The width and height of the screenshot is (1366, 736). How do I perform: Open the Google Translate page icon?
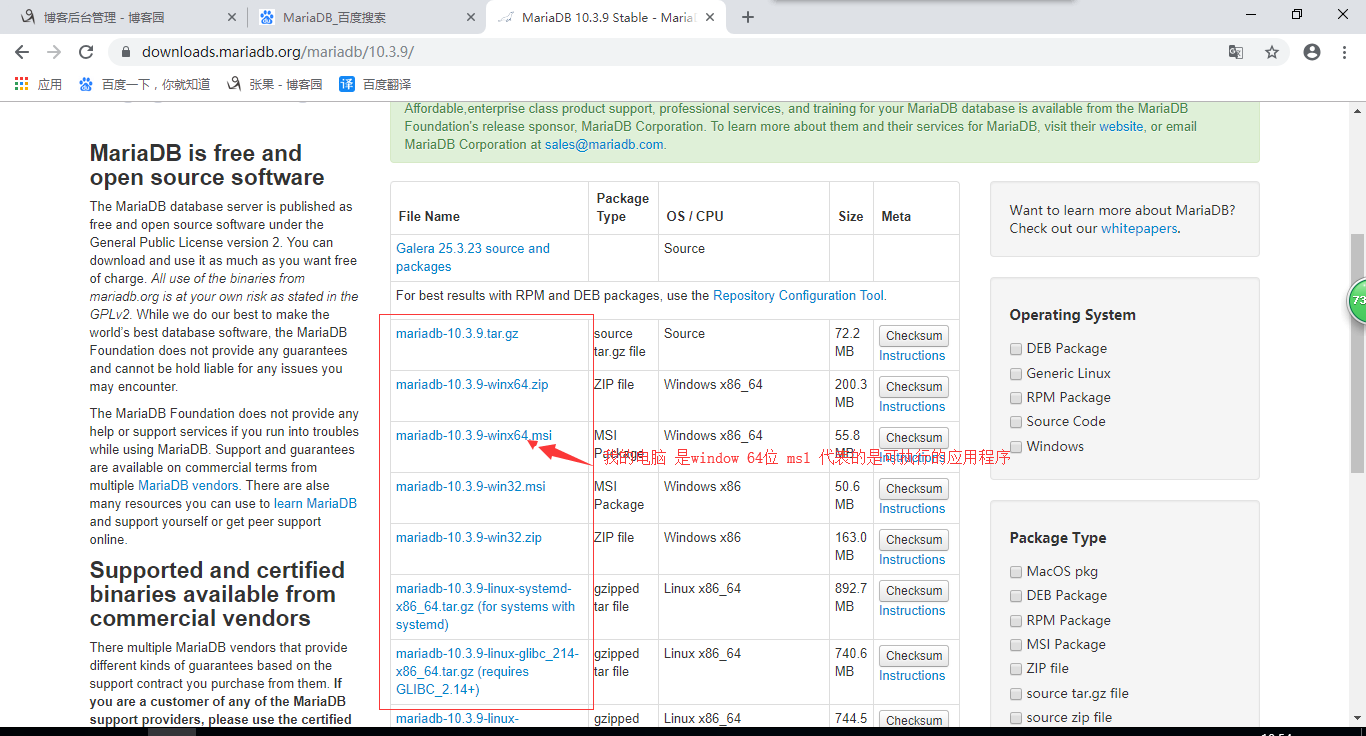[x=1236, y=52]
